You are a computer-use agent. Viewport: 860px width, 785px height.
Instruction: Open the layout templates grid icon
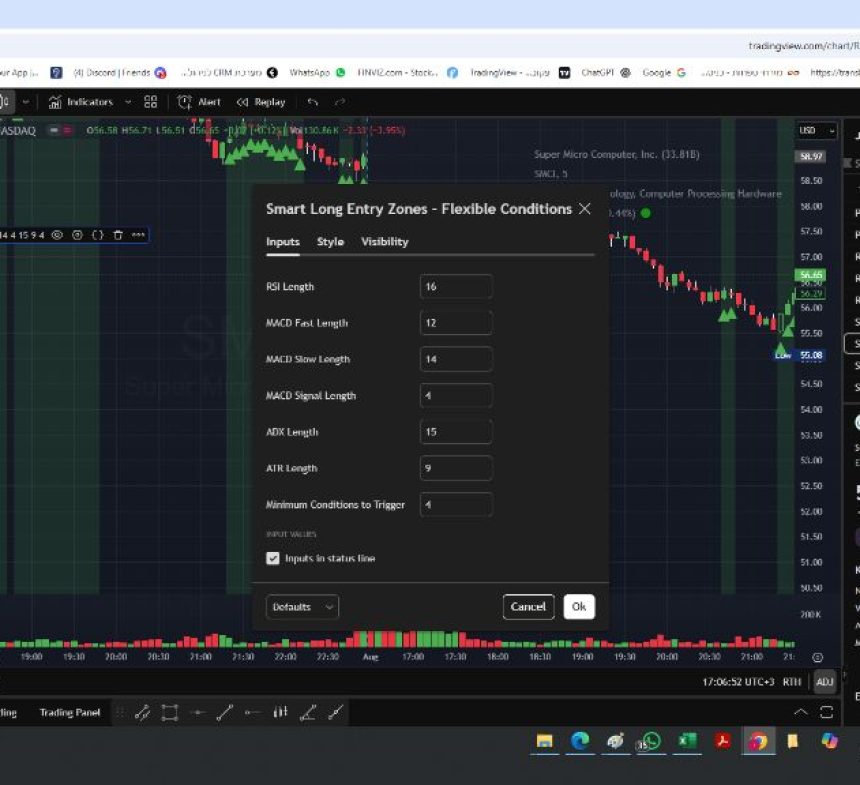click(151, 102)
